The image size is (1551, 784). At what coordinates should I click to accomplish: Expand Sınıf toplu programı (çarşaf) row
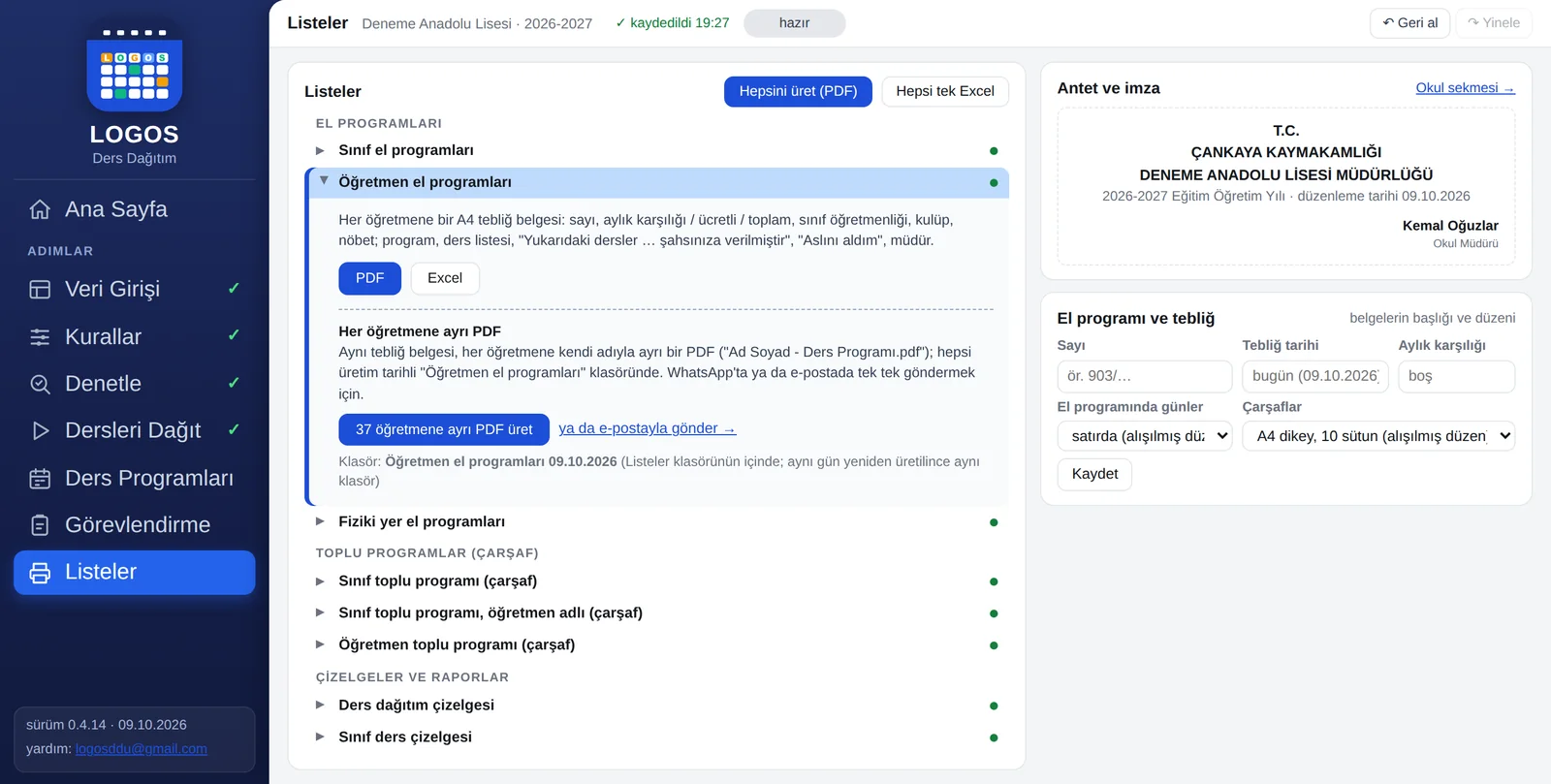(656, 580)
